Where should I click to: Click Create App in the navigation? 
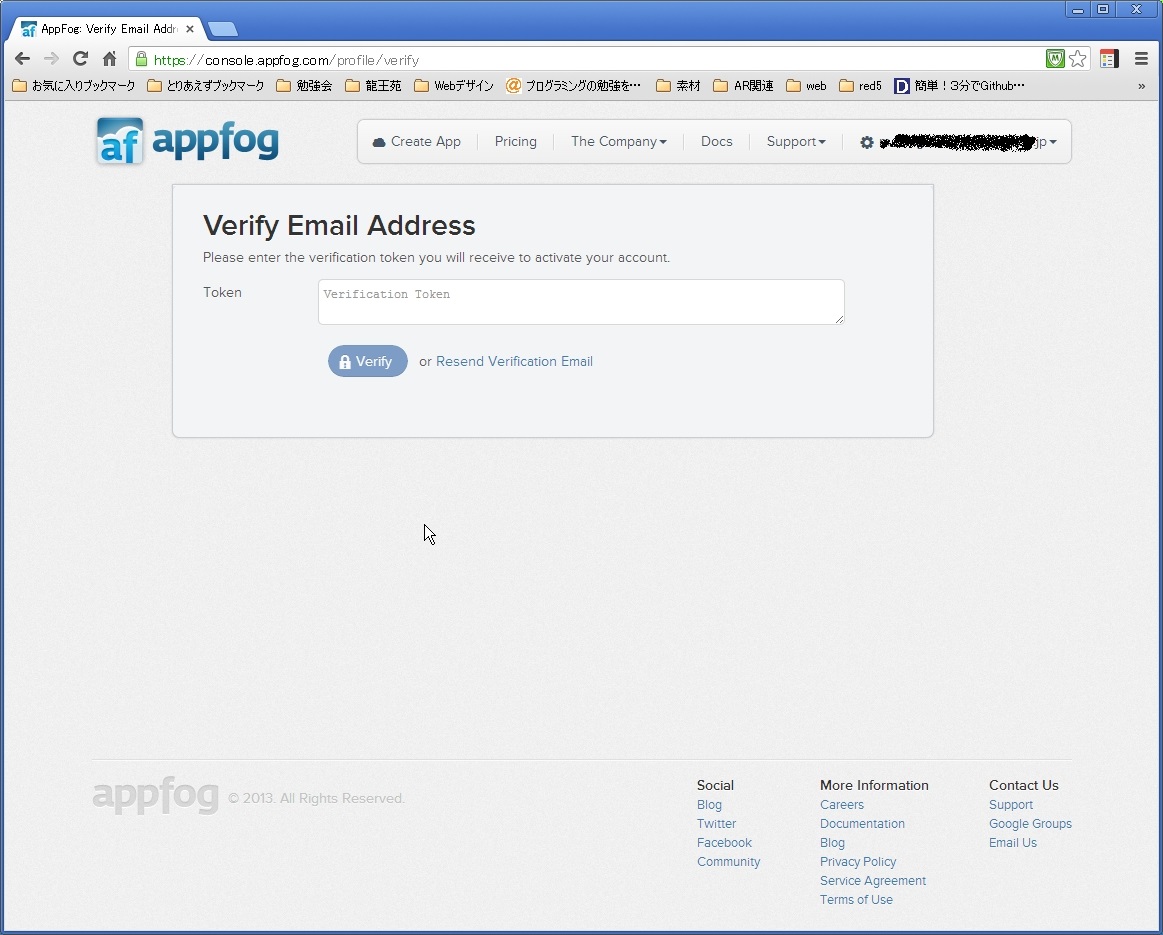[x=417, y=142]
